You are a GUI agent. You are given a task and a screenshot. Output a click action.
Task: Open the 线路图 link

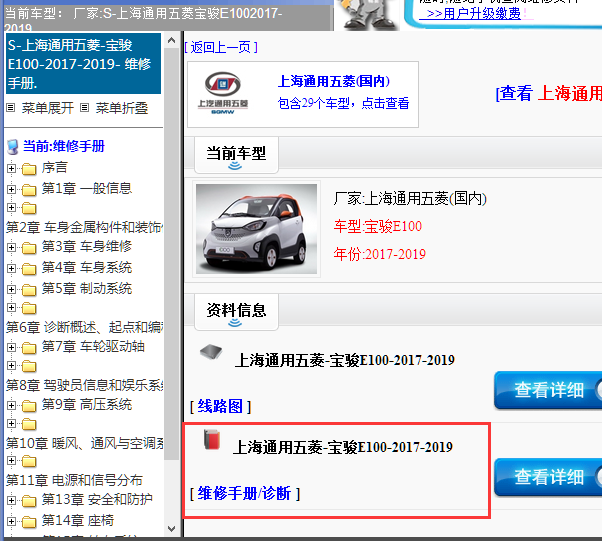[x=220, y=406]
